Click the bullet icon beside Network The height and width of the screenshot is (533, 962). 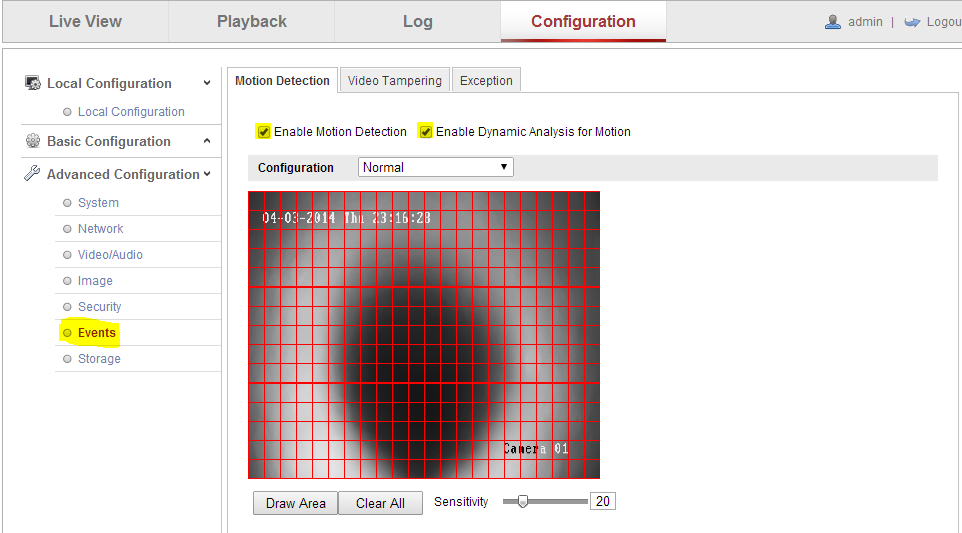(67, 229)
